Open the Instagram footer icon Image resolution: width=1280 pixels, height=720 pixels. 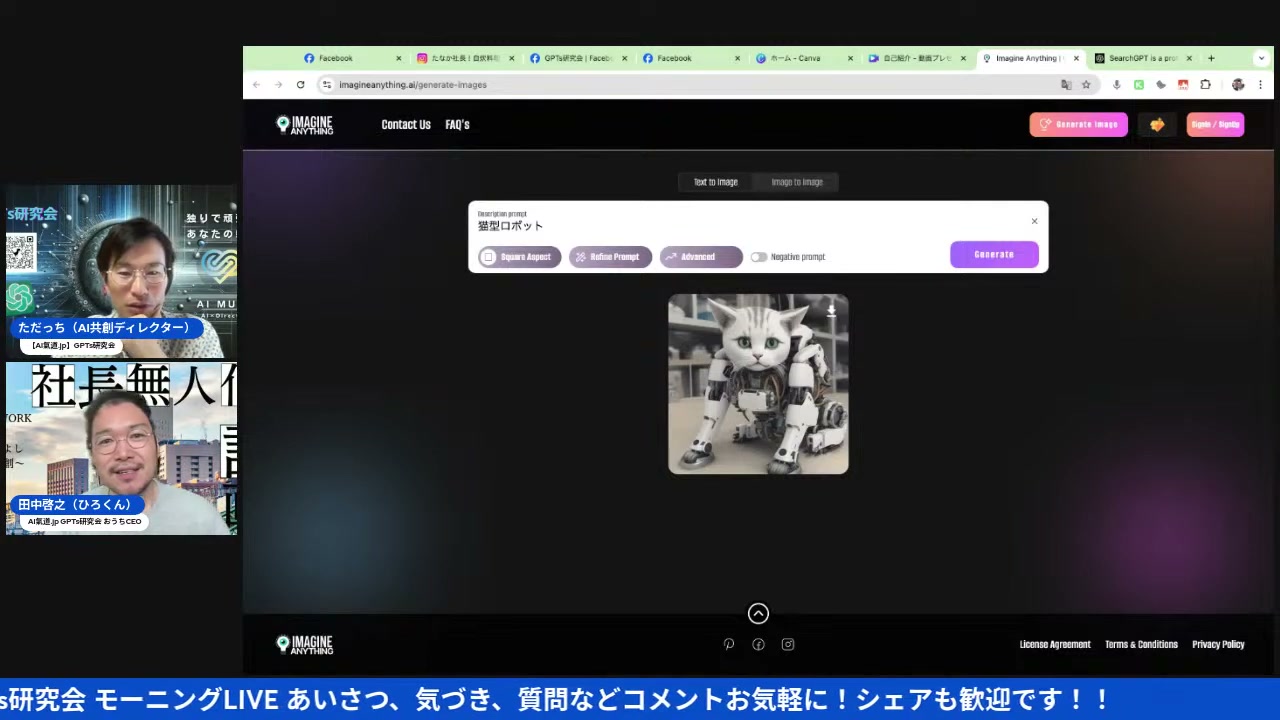tap(788, 645)
